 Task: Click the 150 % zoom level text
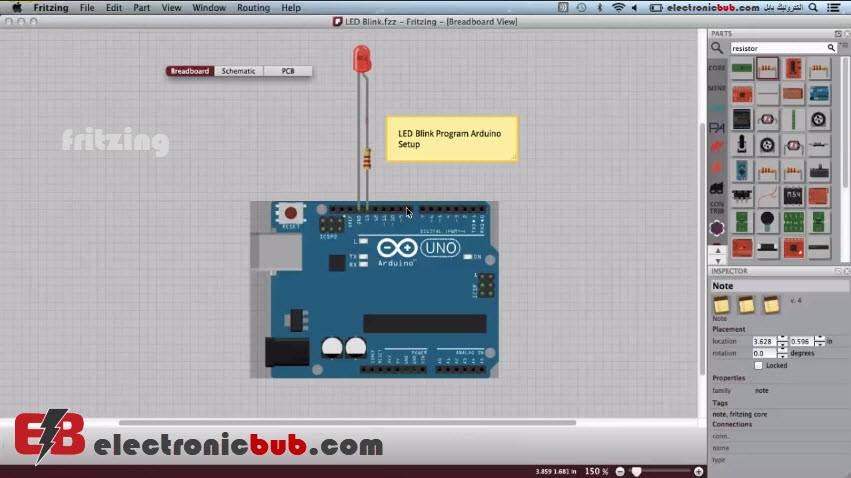pos(596,471)
